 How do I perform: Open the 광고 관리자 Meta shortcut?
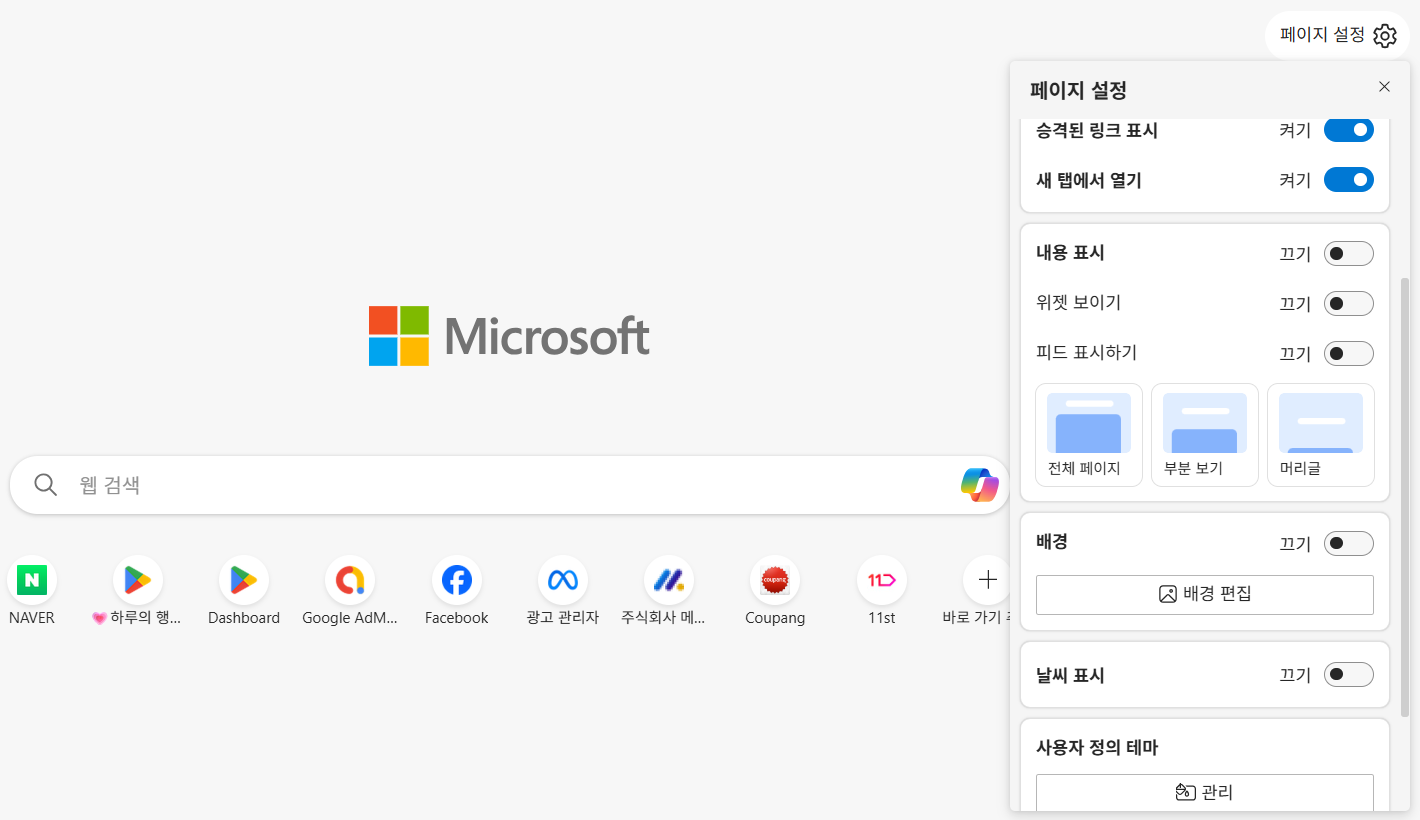pyautogui.click(x=563, y=580)
